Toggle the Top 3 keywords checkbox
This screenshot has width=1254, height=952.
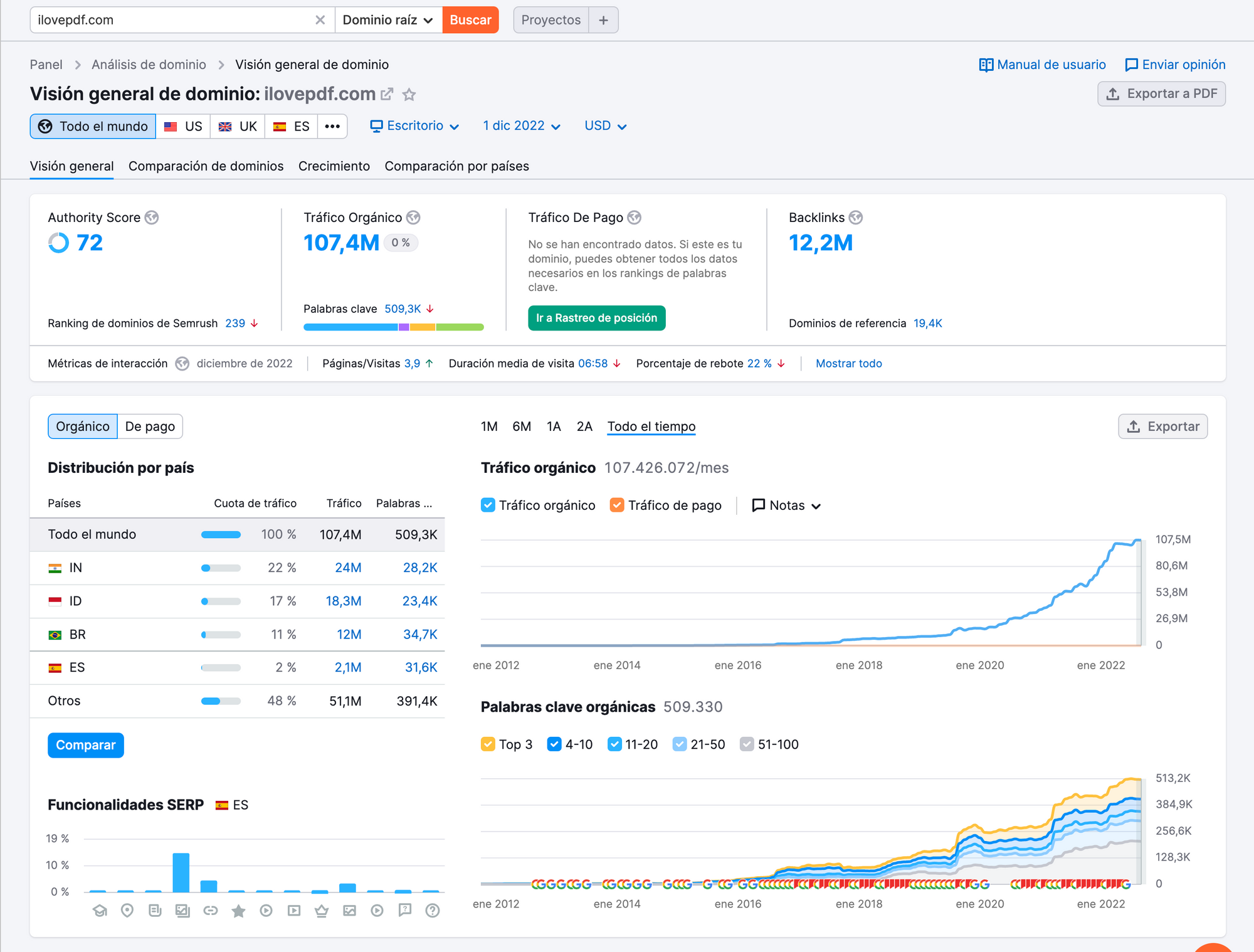(488, 744)
